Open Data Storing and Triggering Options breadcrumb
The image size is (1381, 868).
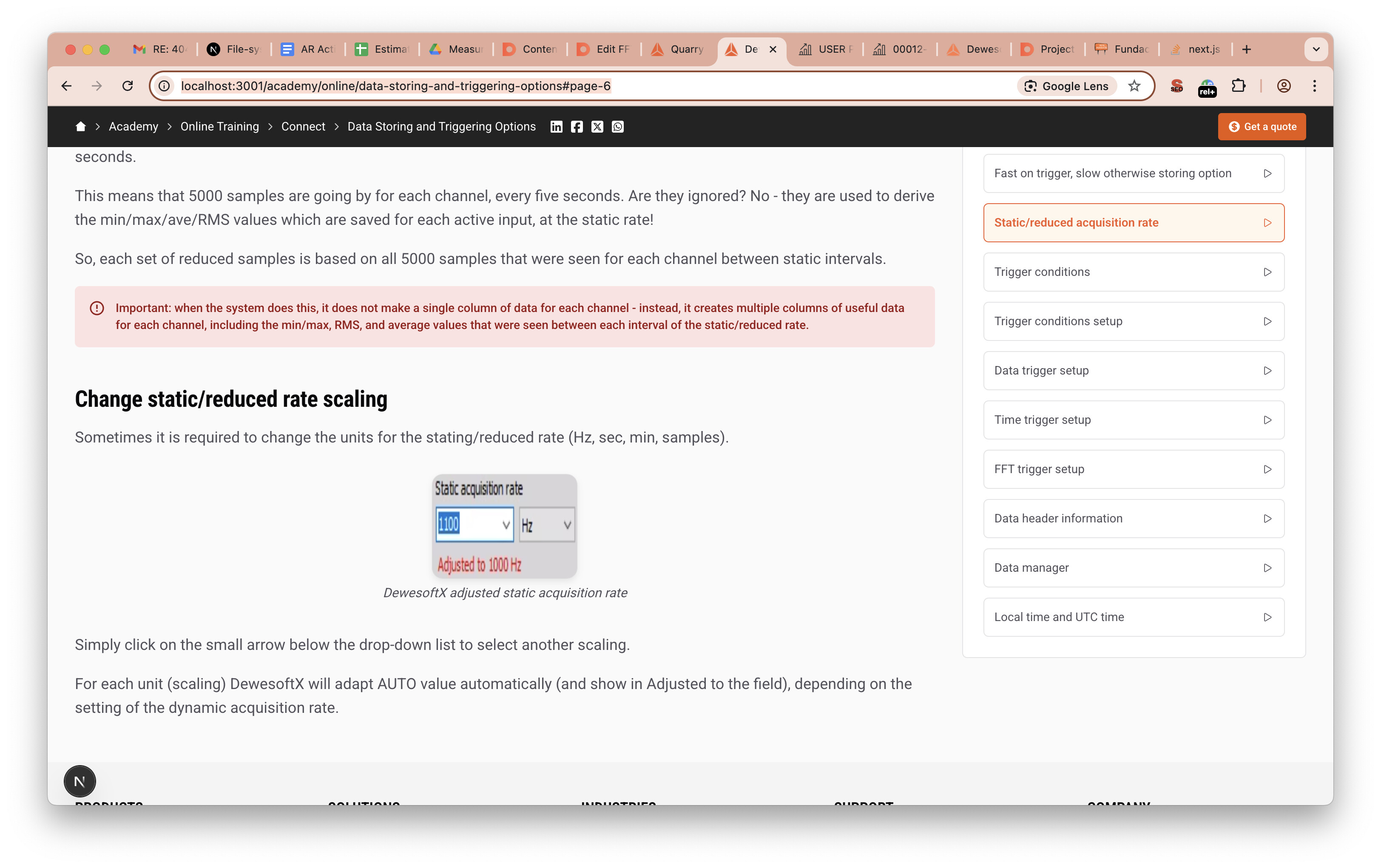click(442, 127)
